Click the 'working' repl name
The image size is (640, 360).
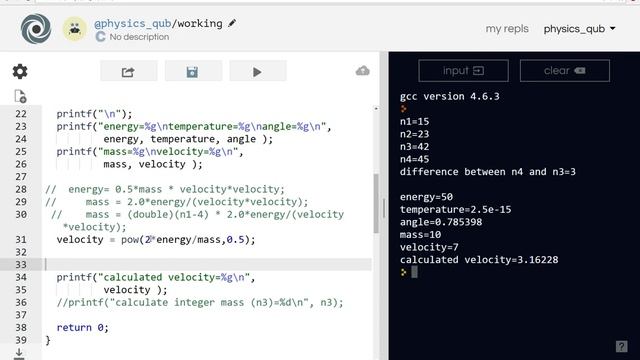pyautogui.click(x=200, y=23)
